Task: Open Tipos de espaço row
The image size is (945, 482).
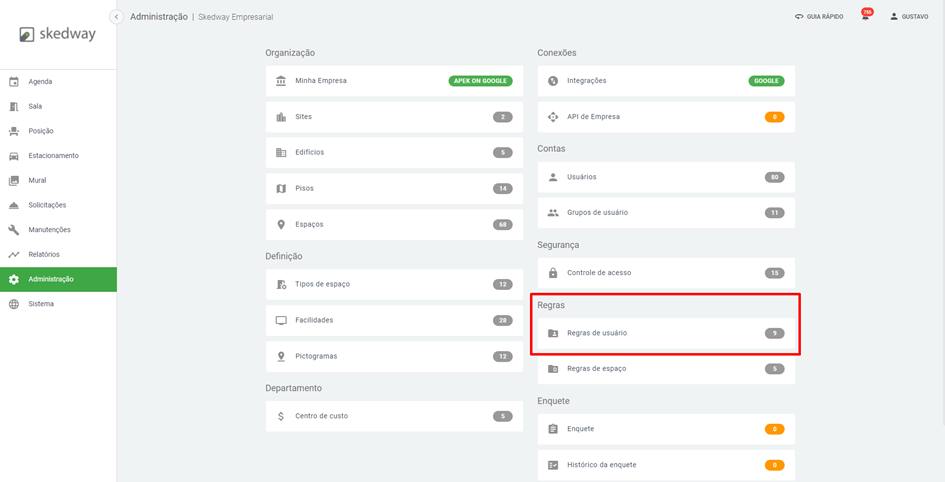Action: (x=322, y=285)
